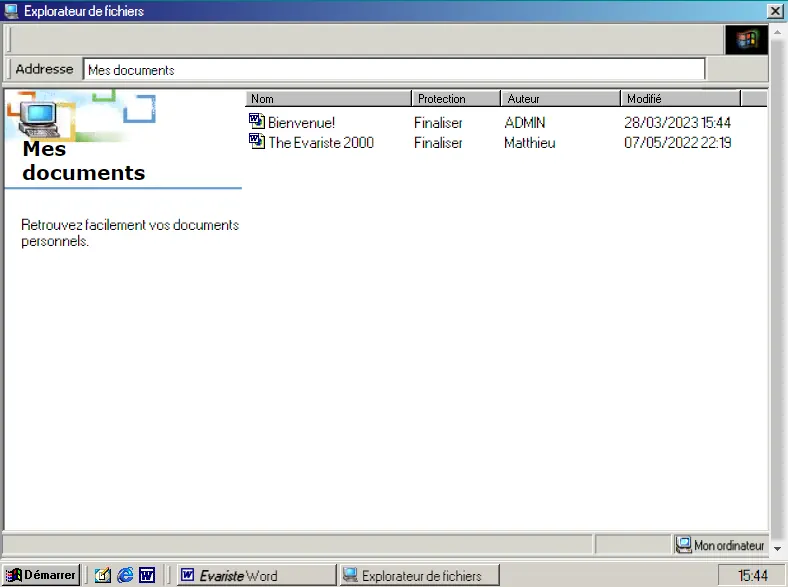Click Finaliser in the Bienvenue! row
The height and width of the screenshot is (587, 788).
coord(438,123)
